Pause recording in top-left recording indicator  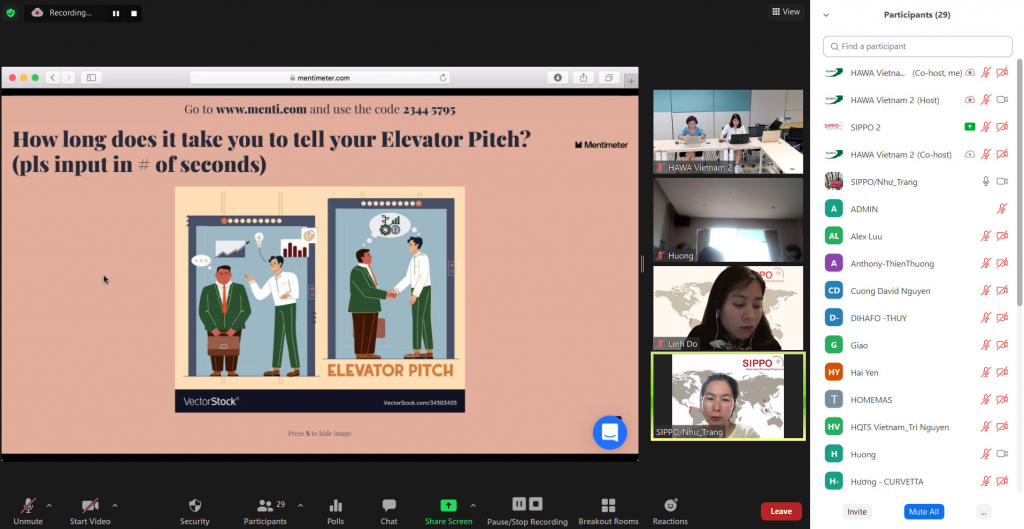point(116,13)
